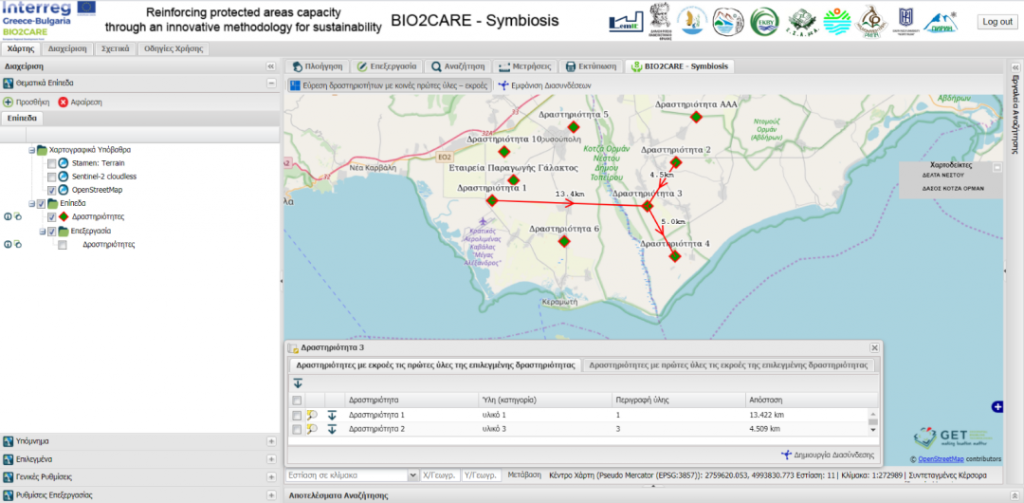Click Δραστηριότητα 6 marker on map

564,242
